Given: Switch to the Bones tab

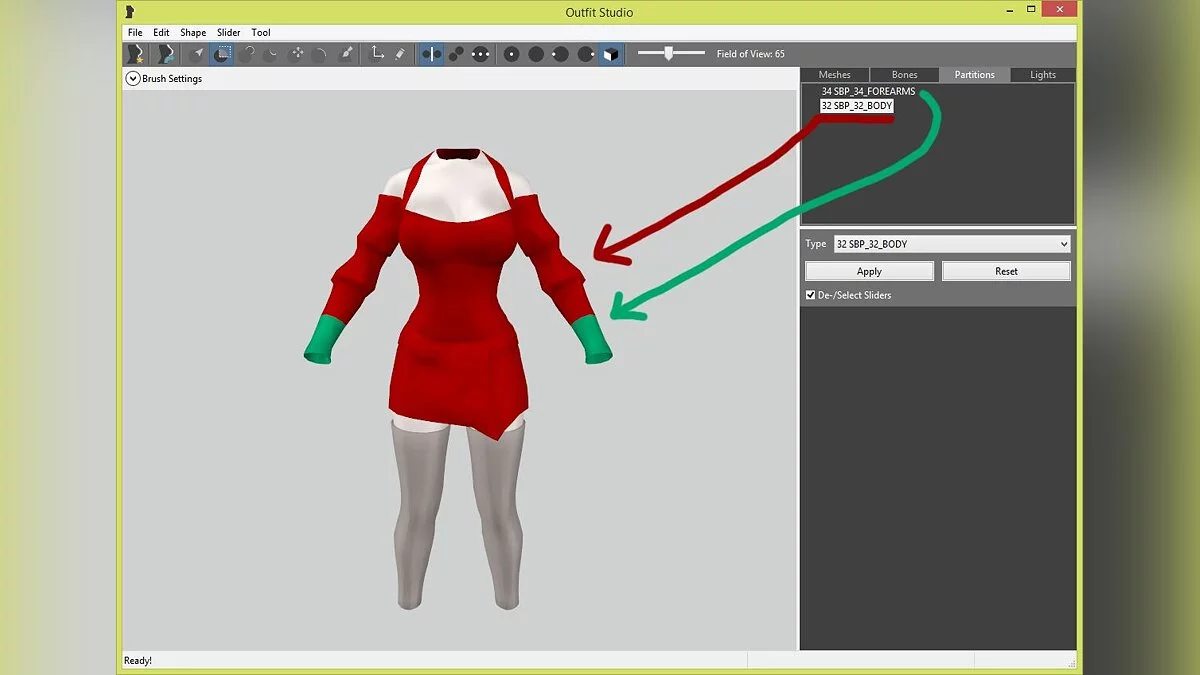Looking at the screenshot, I should click(904, 75).
